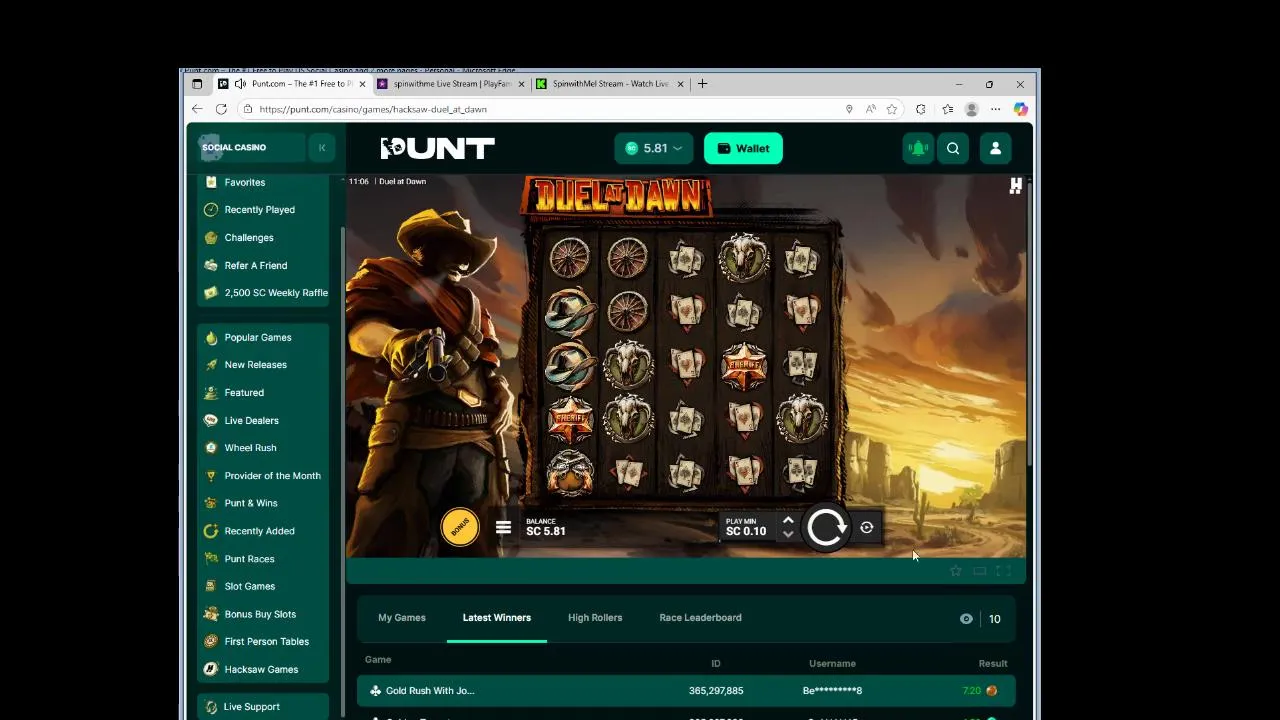Image resolution: width=1280 pixels, height=720 pixels.
Task: Open Wheel Rush category
Action: [x=250, y=448]
